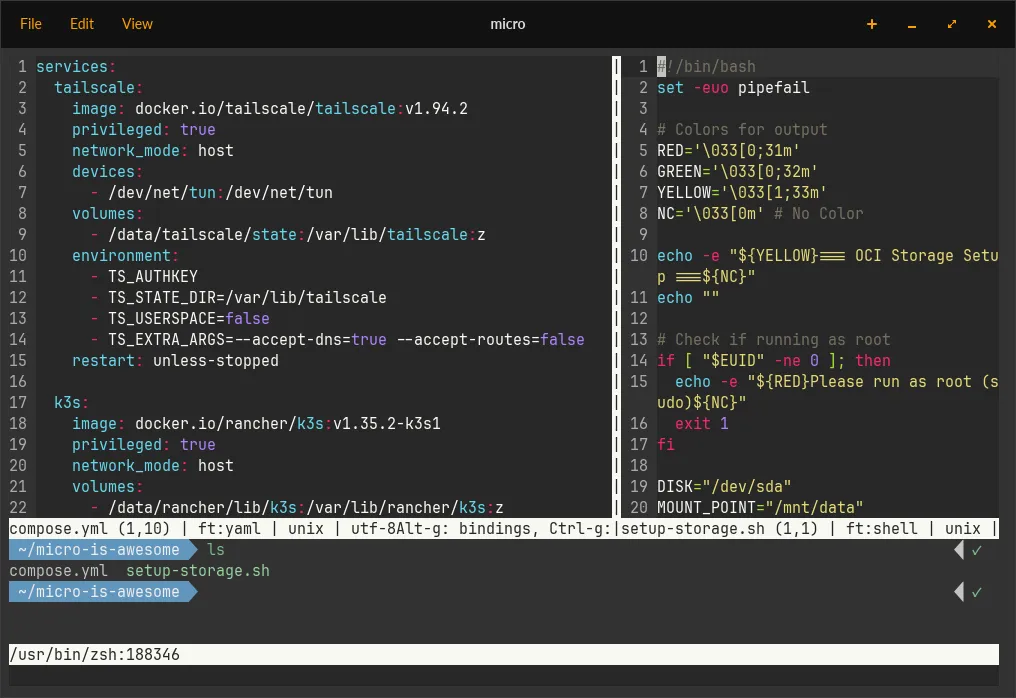Click the plus icon in title bar
1016x698 pixels.
tap(872, 24)
